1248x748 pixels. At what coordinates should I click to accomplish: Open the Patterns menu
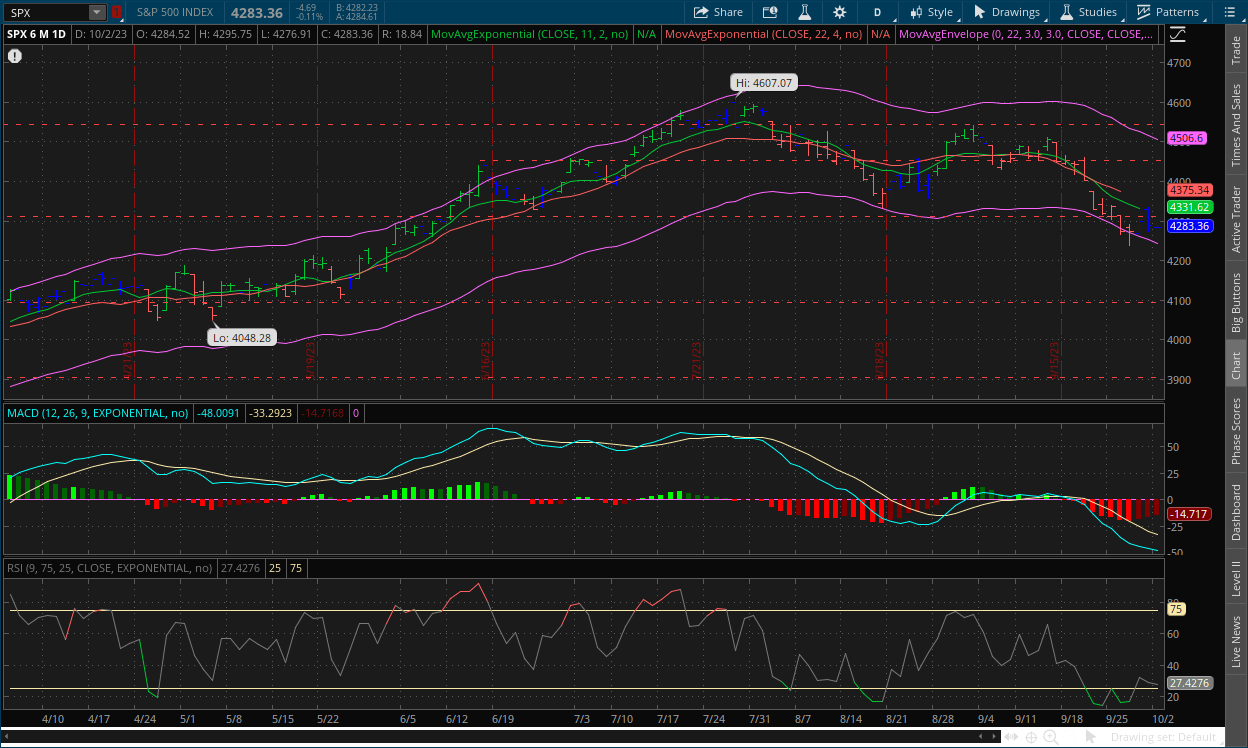(1167, 12)
